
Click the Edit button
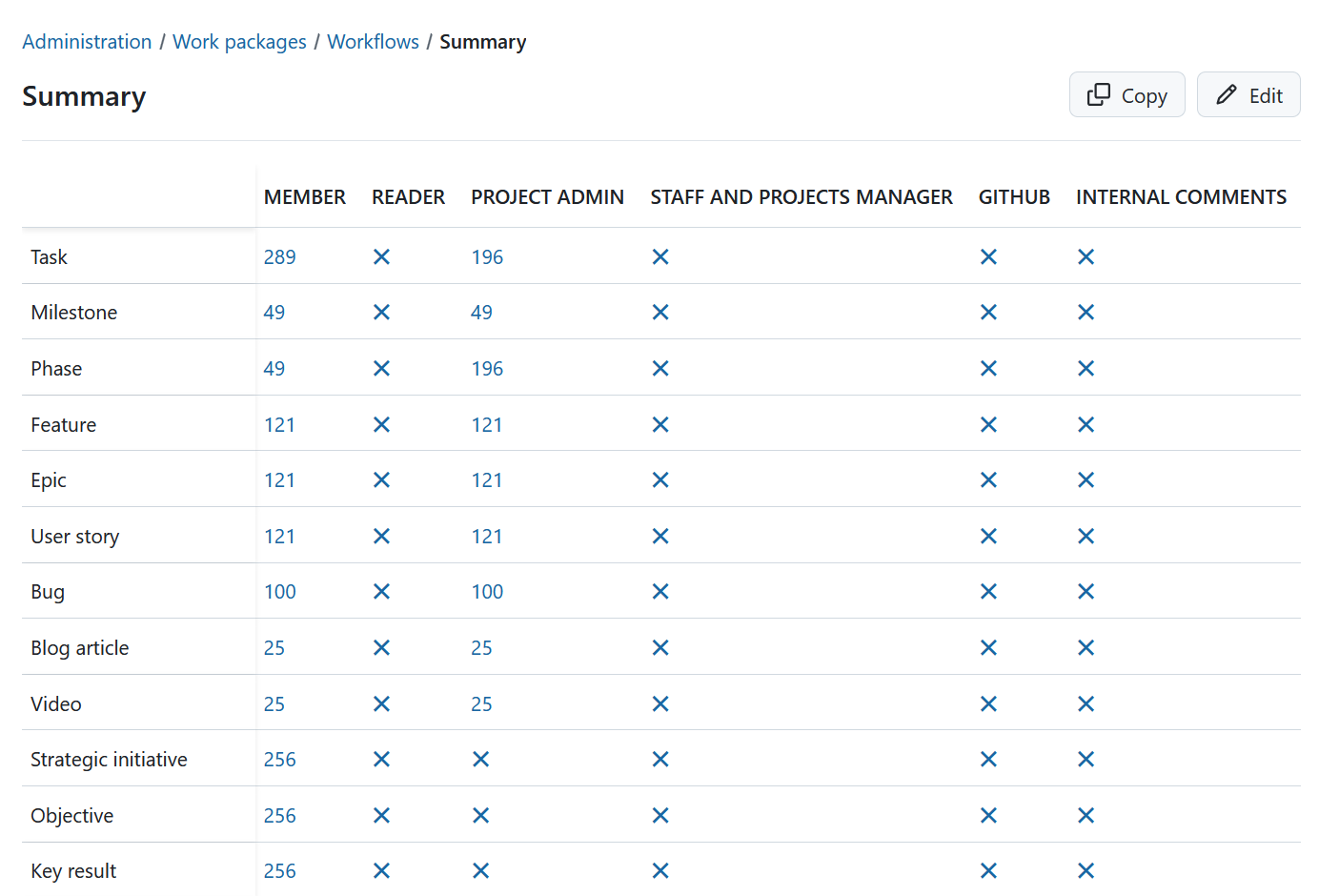tap(1248, 94)
